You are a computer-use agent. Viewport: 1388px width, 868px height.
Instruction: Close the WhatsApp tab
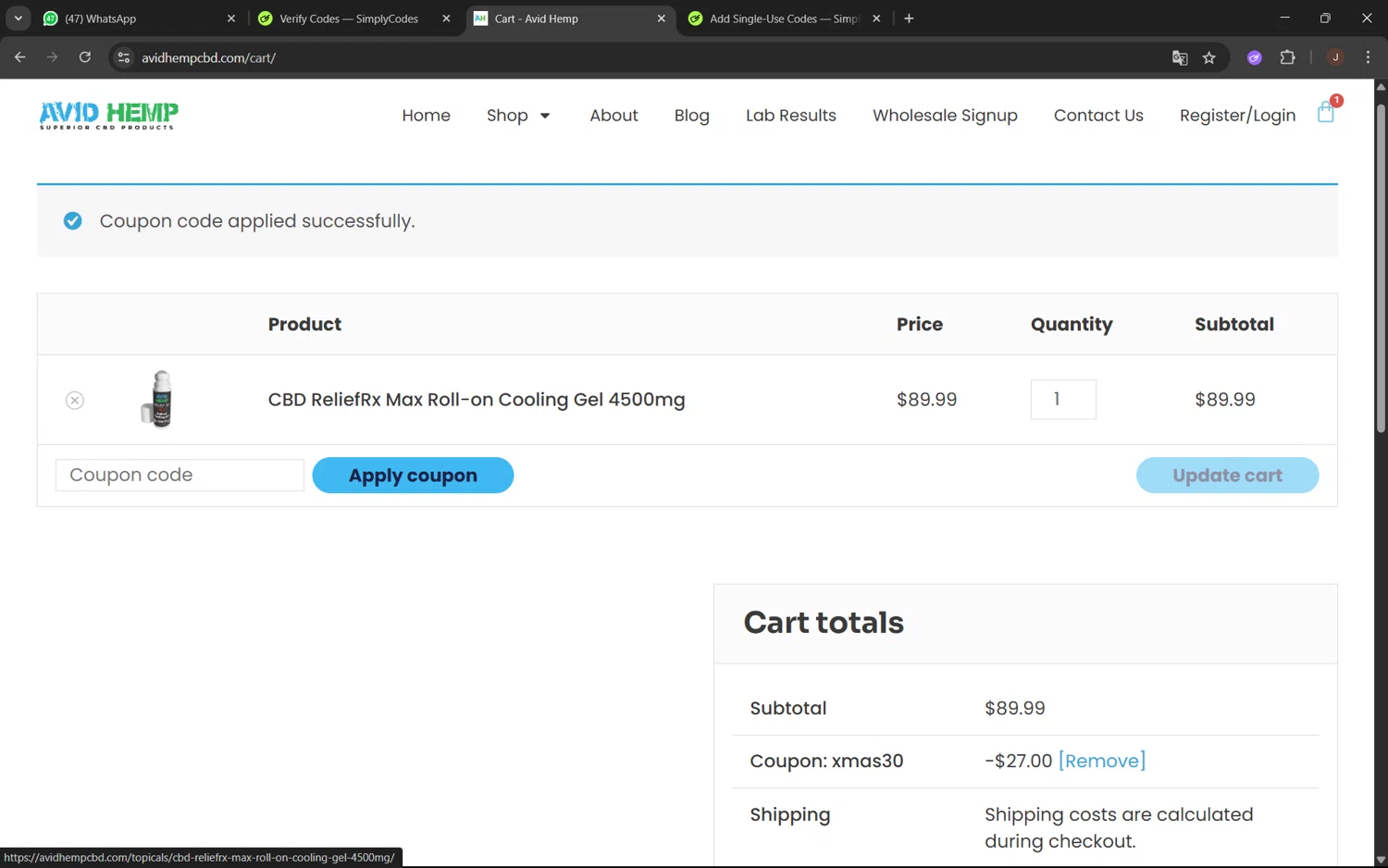pos(231,19)
